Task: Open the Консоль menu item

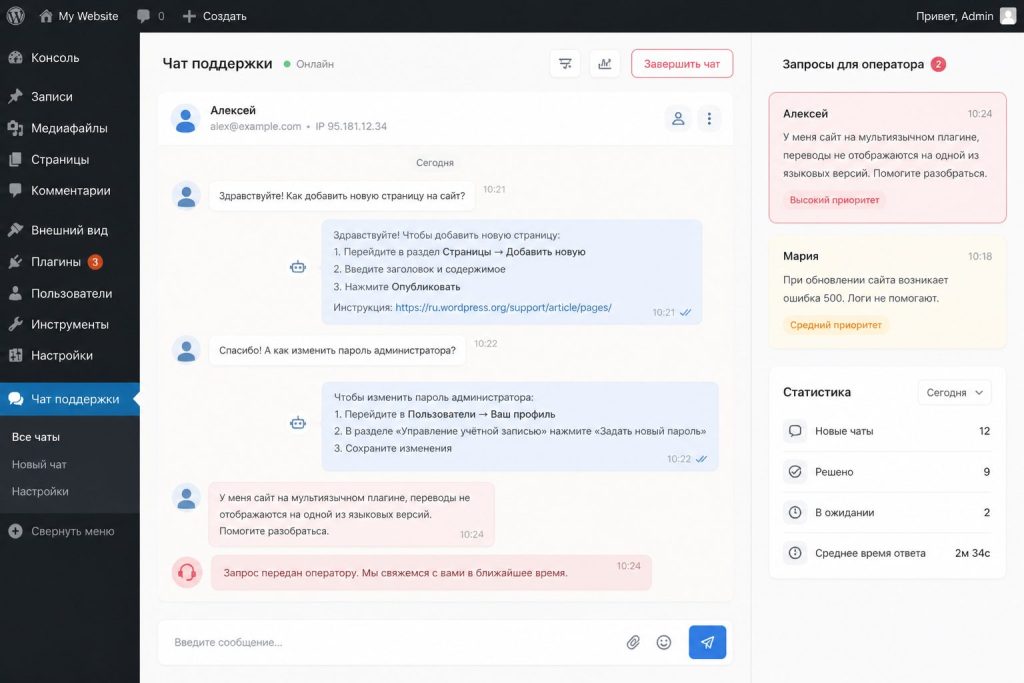Action: pyautogui.click(x=70, y=57)
